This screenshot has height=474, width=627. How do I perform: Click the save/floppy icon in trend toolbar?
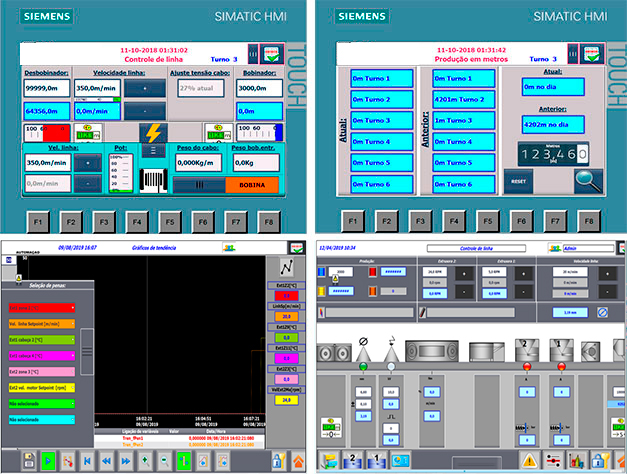29,461
